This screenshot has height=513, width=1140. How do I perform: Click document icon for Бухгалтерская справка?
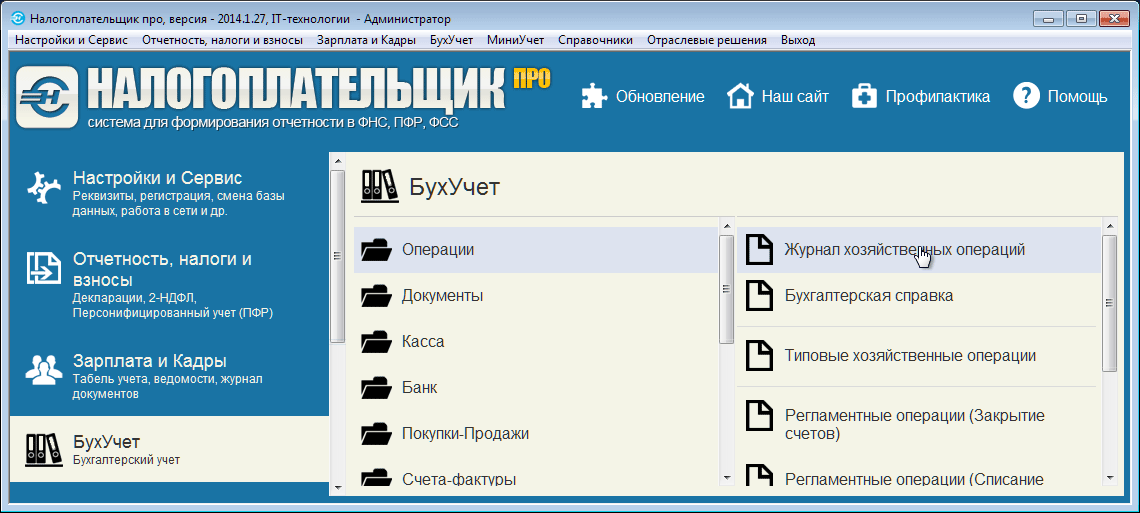[760, 296]
